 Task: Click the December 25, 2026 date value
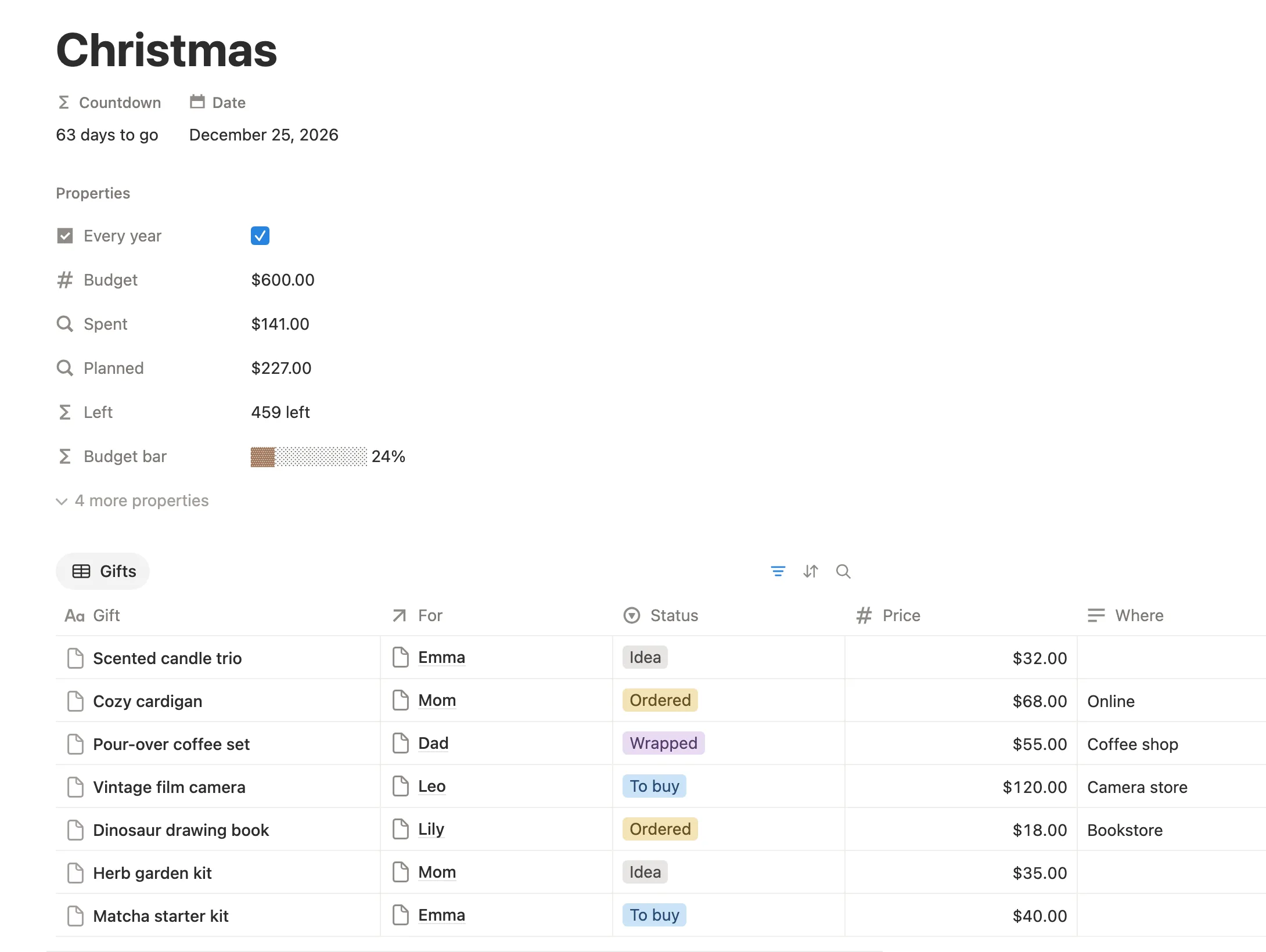pos(264,135)
